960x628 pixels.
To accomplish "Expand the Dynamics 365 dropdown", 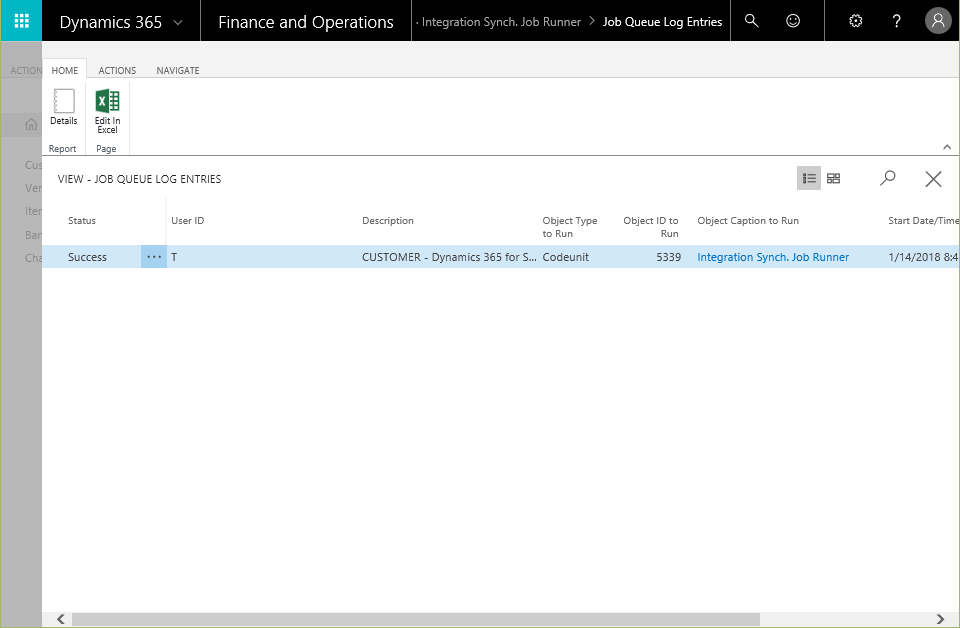I will pyautogui.click(x=178, y=23).
